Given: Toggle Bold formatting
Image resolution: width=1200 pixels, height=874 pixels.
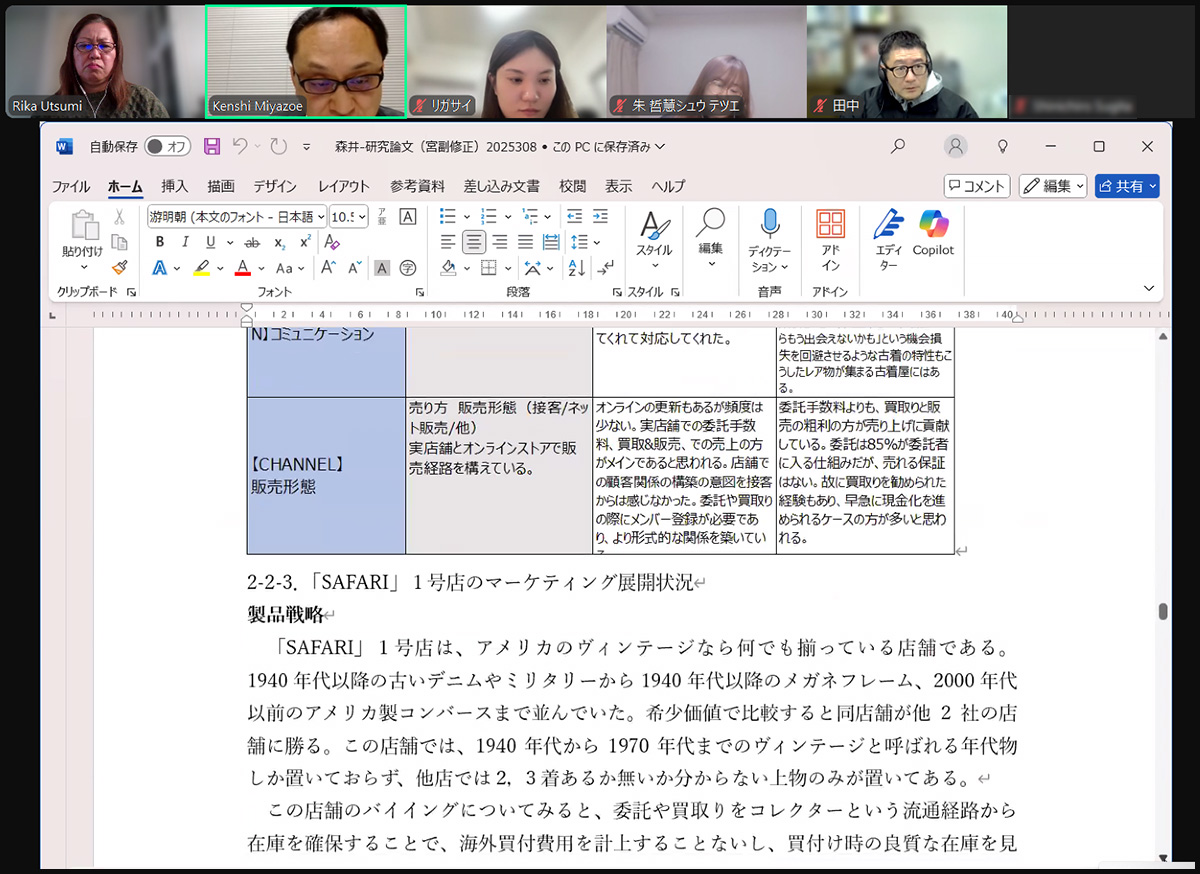Looking at the screenshot, I should pyautogui.click(x=160, y=242).
